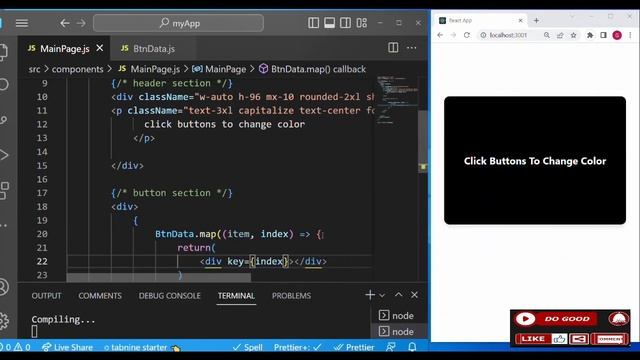Open the Accounts icon in activity bar
This screenshot has width=640, height=360.
tap(4, 287)
